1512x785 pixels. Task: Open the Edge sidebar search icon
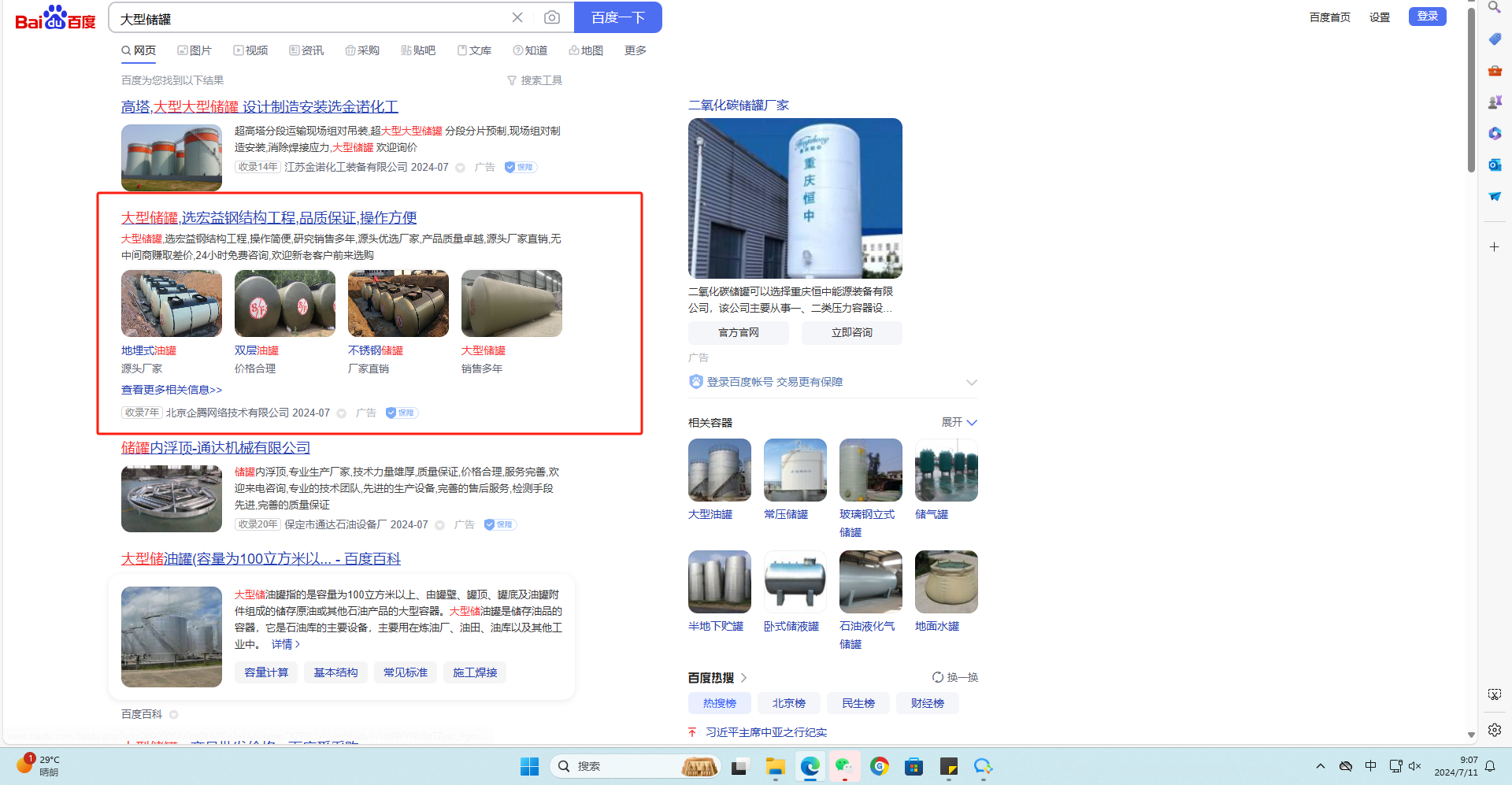[x=1494, y=8]
